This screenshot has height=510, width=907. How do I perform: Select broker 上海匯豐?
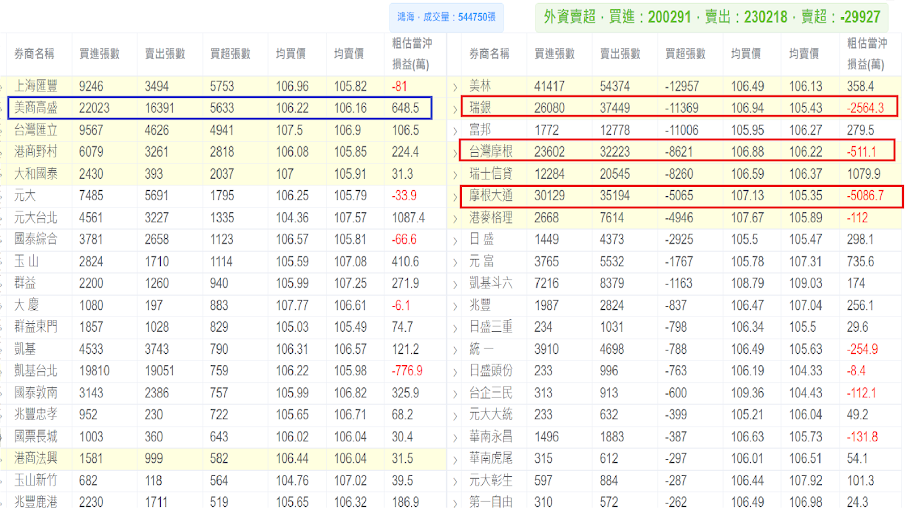(x=36, y=86)
